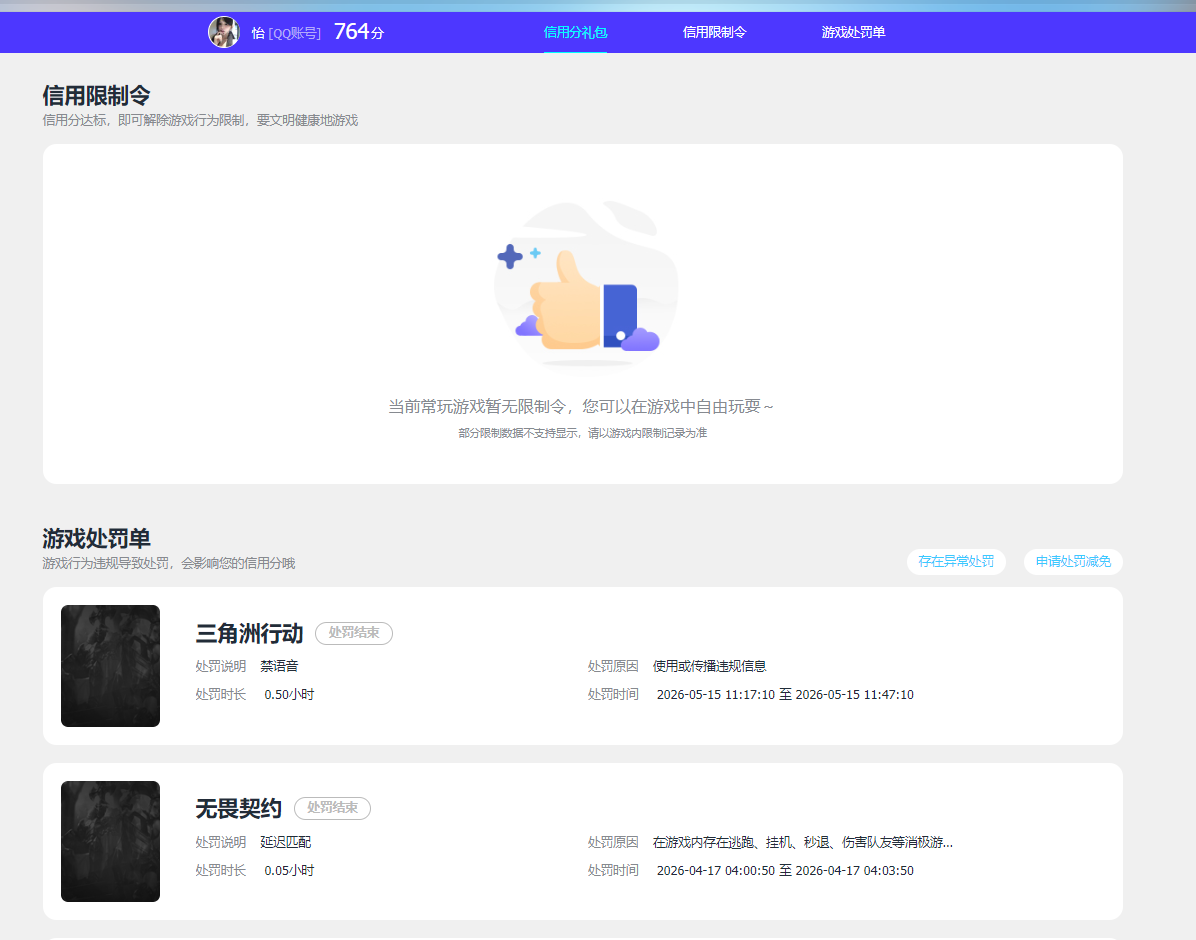Click the 三角洲行动 game title
The image size is (1196, 940).
(x=249, y=633)
